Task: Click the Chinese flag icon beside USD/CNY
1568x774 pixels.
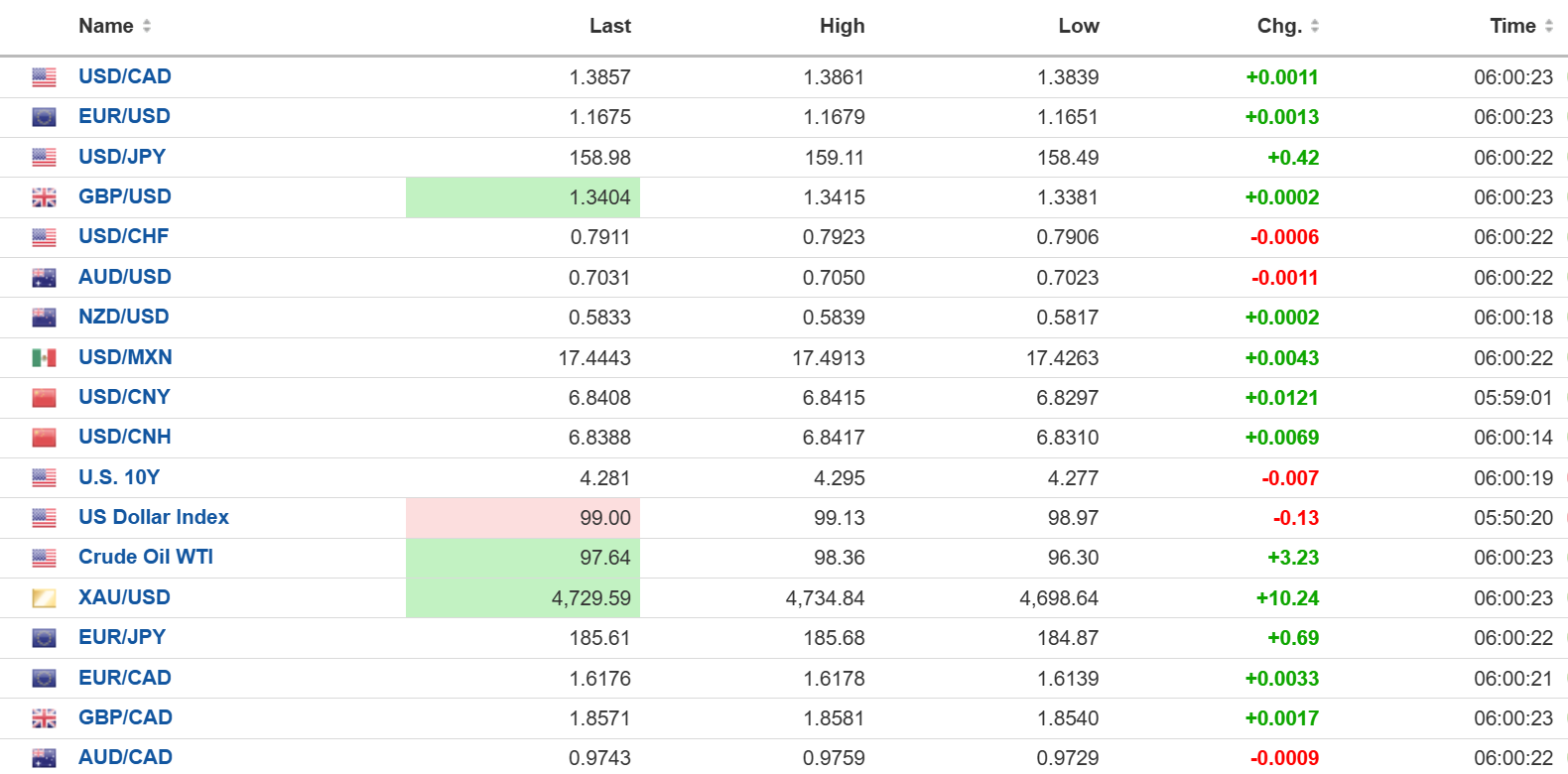Action: pyautogui.click(x=44, y=398)
